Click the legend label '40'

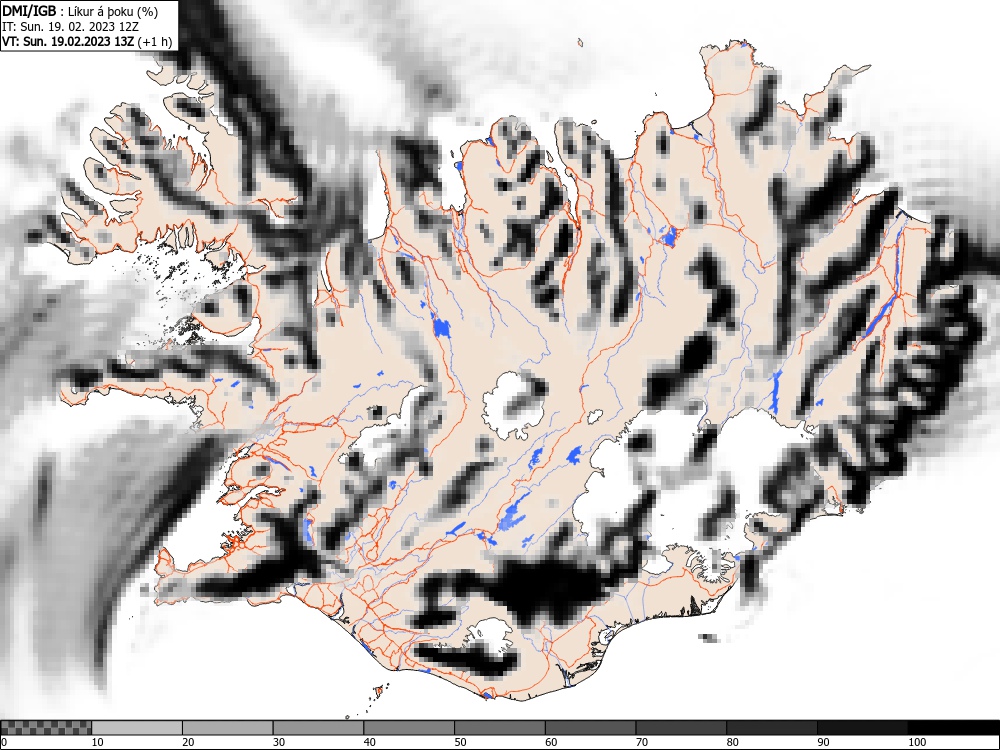(x=370, y=742)
